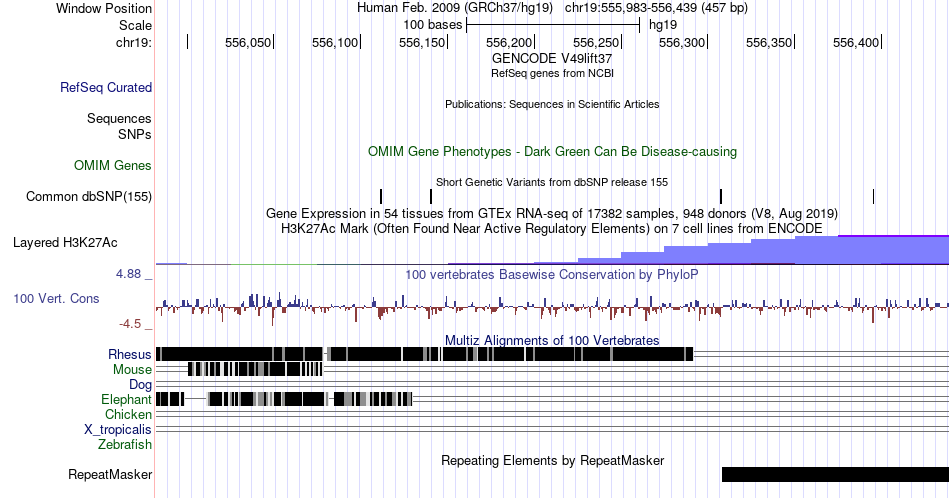Click the GENCODE V49lift37 track title
Viewport: 950px width, 498px height.
(552, 59)
